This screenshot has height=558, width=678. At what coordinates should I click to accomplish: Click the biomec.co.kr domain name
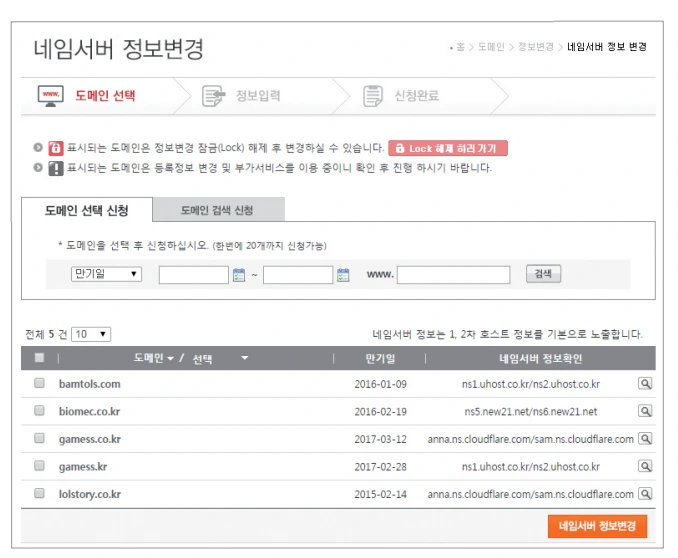[x=90, y=411]
